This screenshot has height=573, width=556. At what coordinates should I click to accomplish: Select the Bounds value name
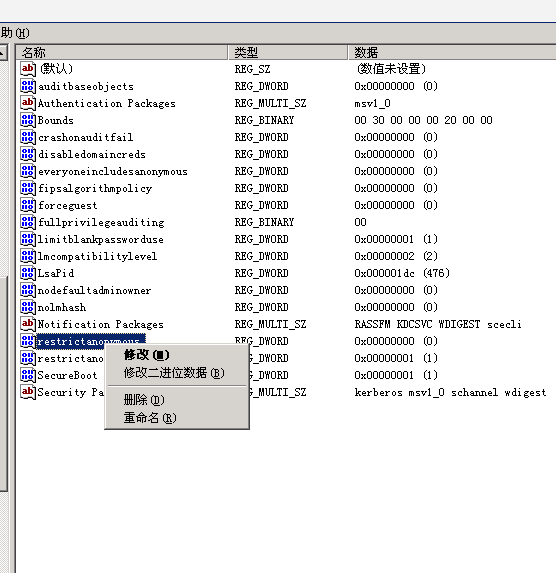pos(56,120)
